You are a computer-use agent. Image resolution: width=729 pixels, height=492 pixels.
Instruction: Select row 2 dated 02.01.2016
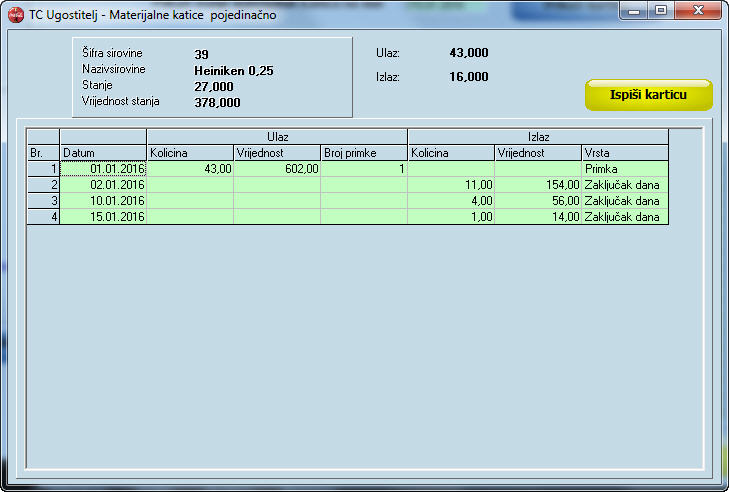tap(103, 185)
